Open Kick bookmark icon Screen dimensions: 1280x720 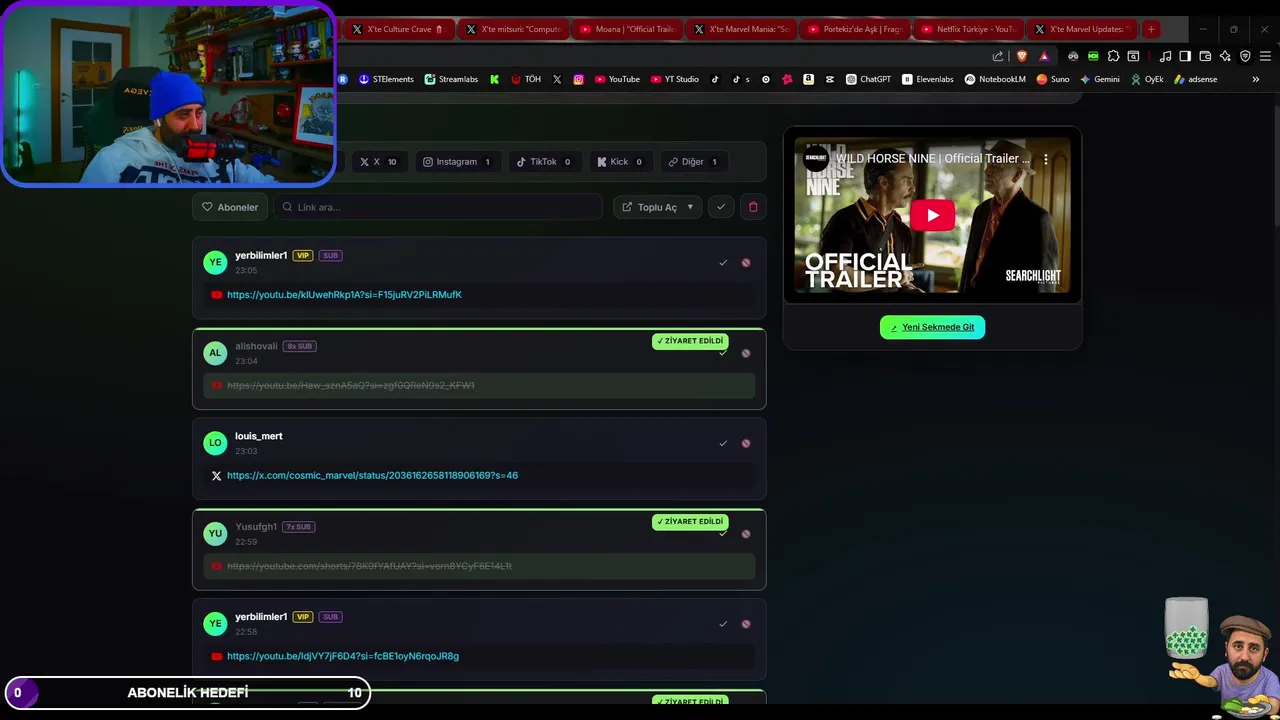[494, 79]
